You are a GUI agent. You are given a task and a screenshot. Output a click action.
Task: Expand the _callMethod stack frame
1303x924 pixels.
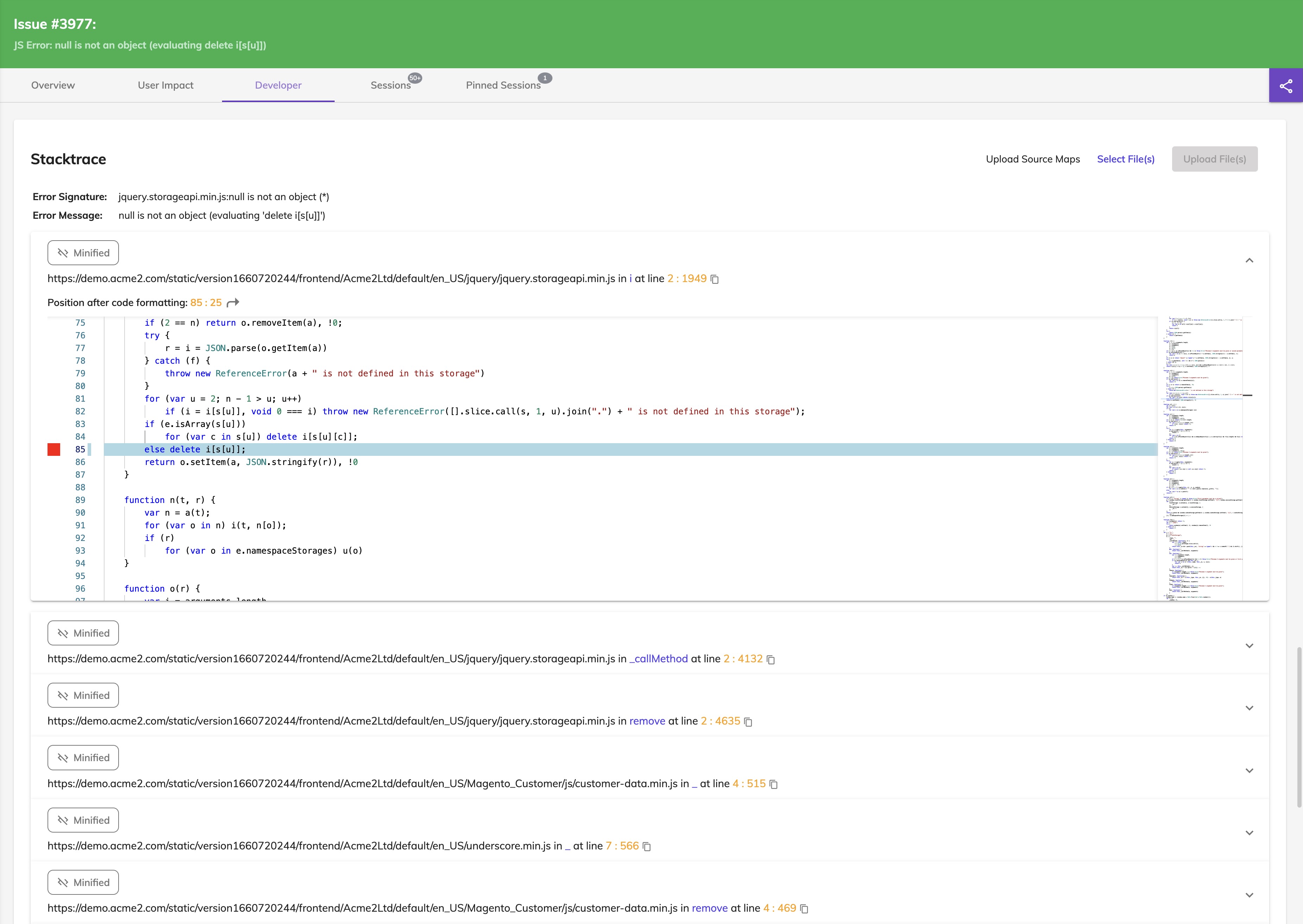tap(1249, 646)
